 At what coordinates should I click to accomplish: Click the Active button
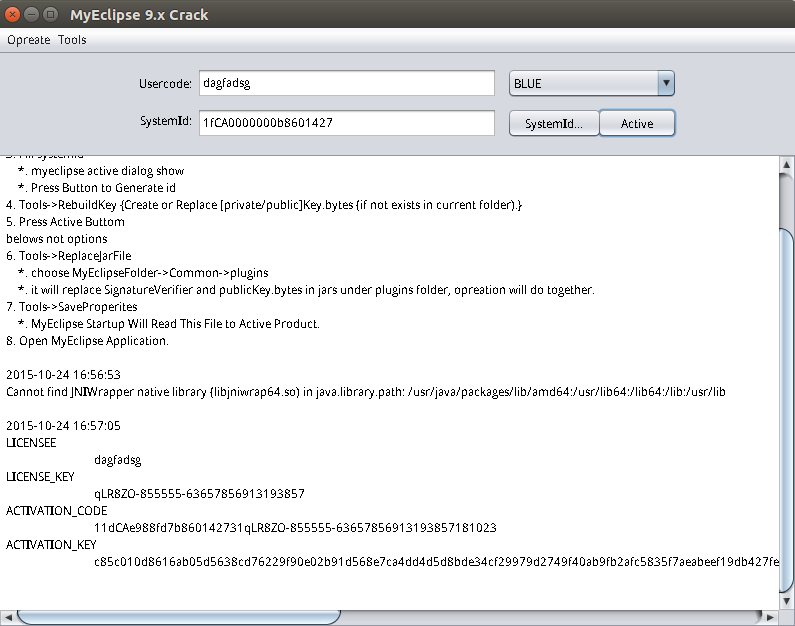click(637, 123)
